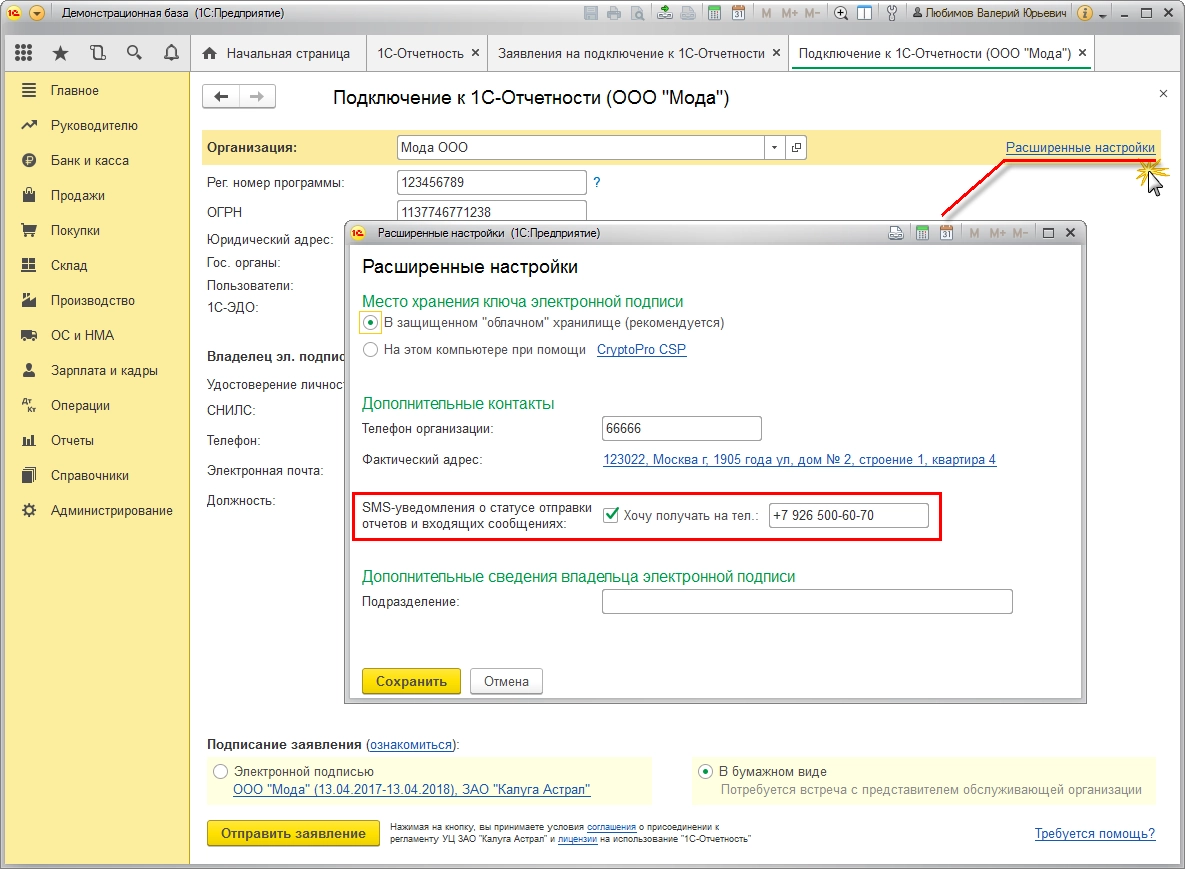Open the Notifications bell icon
The image size is (1185, 869).
tap(170, 53)
